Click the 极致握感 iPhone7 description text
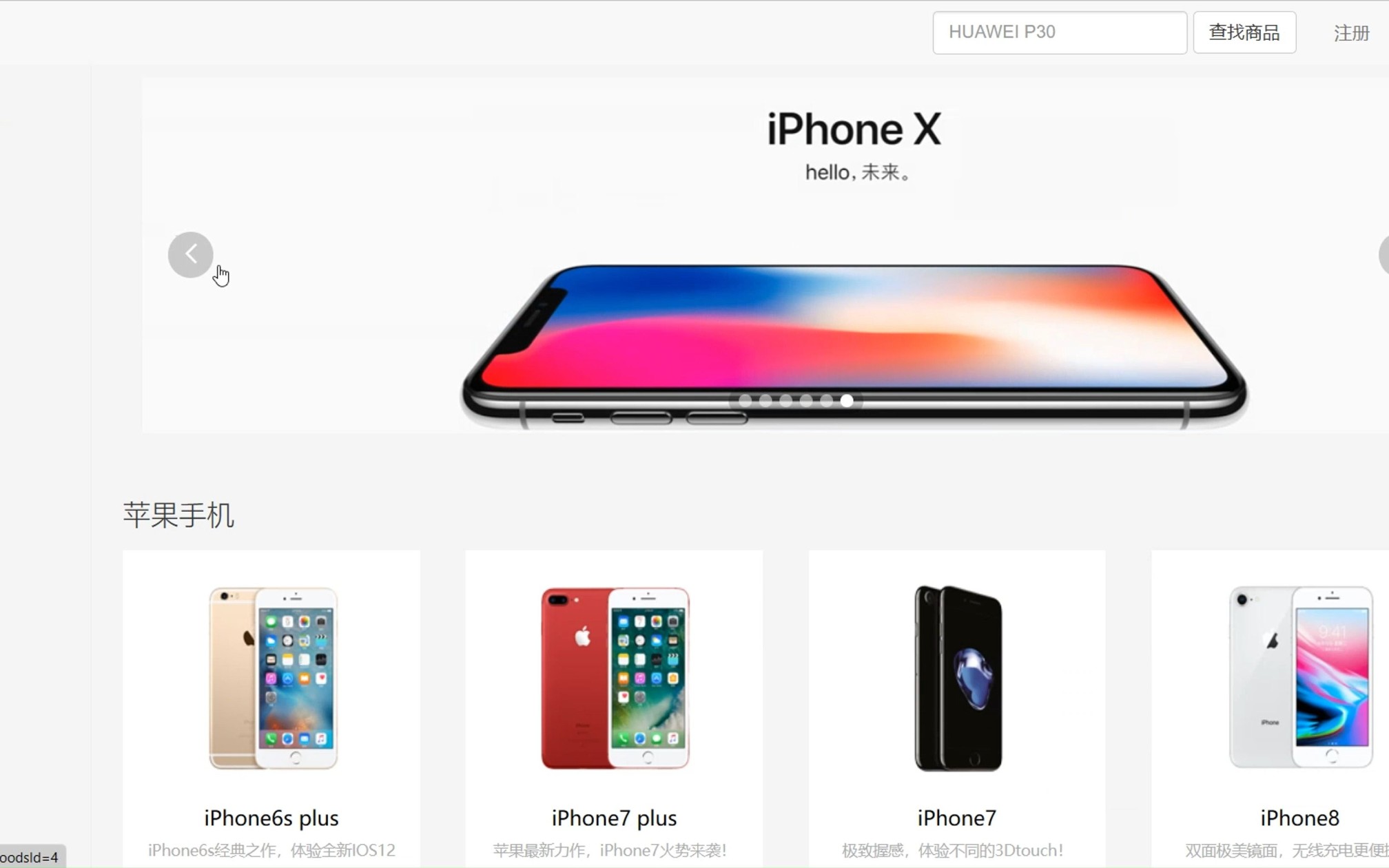The image size is (1389, 868). [x=953, y=850]
